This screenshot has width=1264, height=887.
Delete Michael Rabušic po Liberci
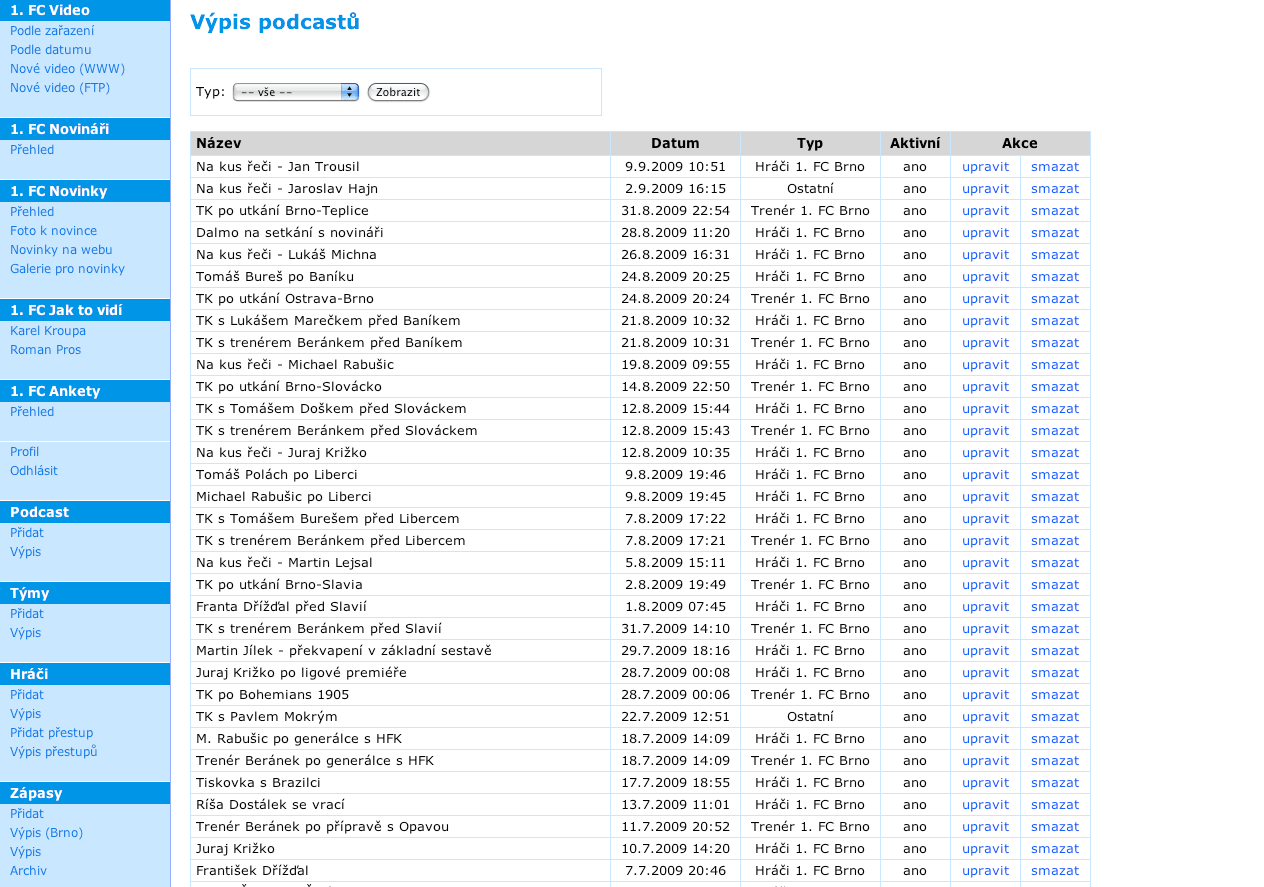click(x=1055, y=497)
